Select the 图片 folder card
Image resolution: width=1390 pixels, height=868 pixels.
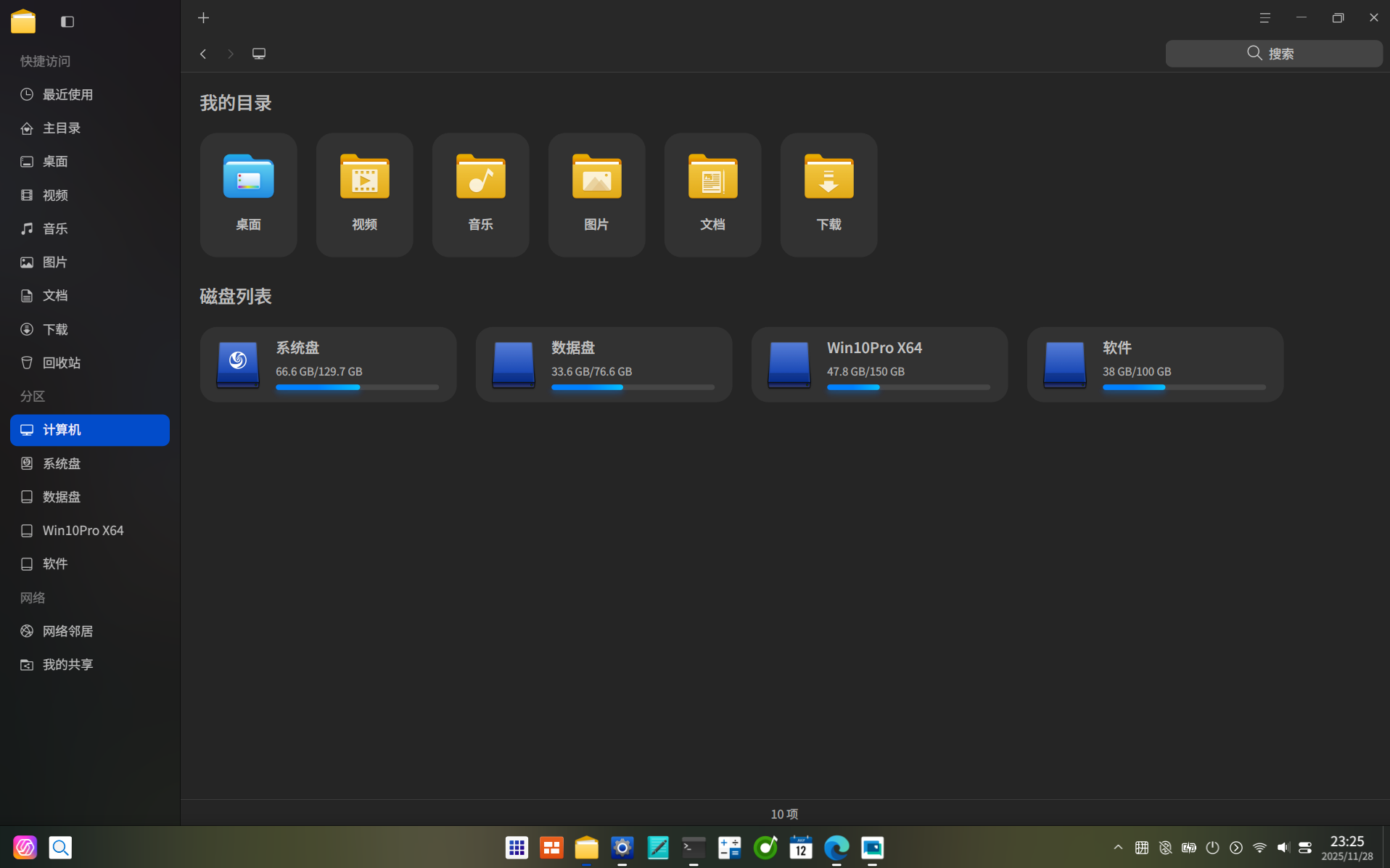click(597, 194)
